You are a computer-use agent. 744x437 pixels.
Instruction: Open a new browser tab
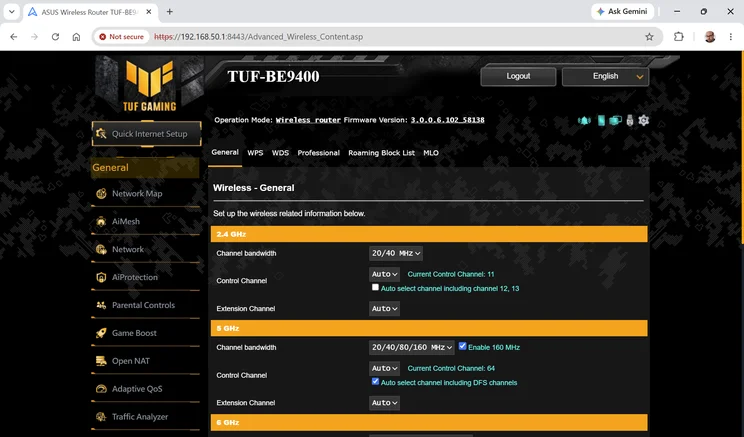169,12
